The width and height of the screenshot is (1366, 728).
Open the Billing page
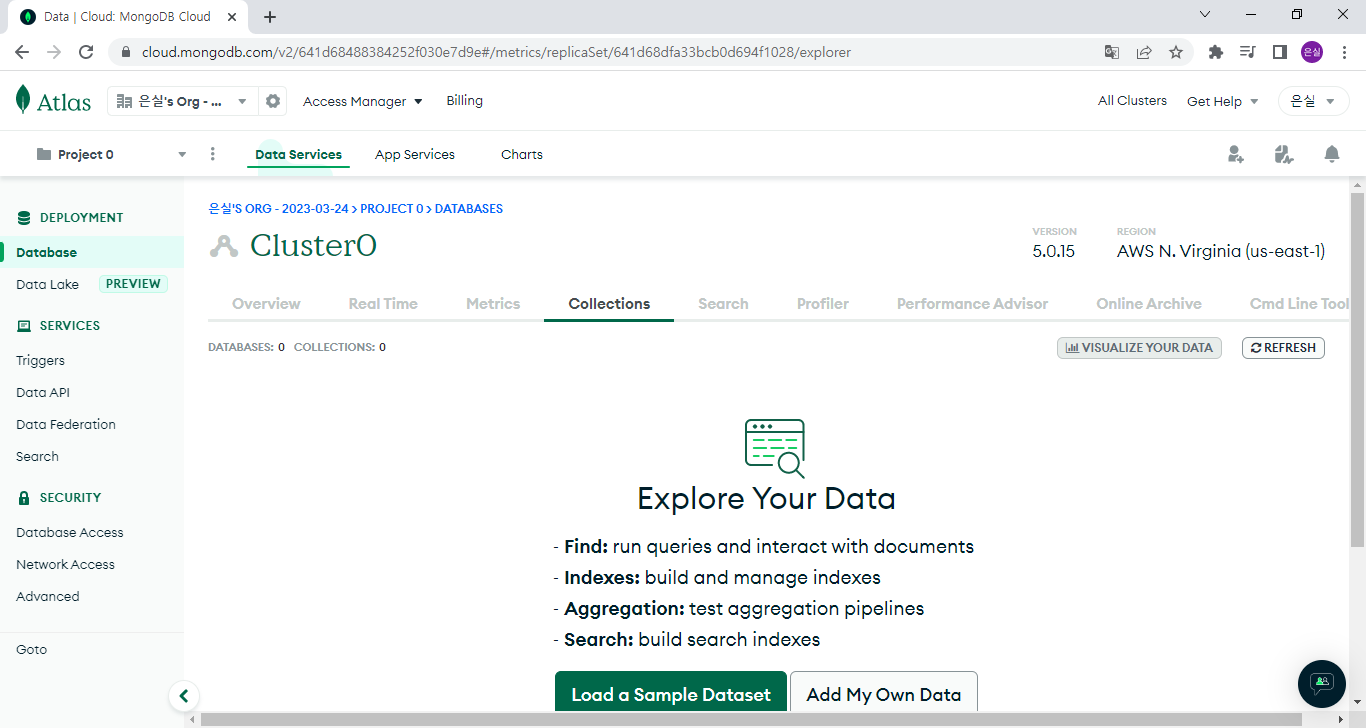pyautogui.click(x=464, y=100)
